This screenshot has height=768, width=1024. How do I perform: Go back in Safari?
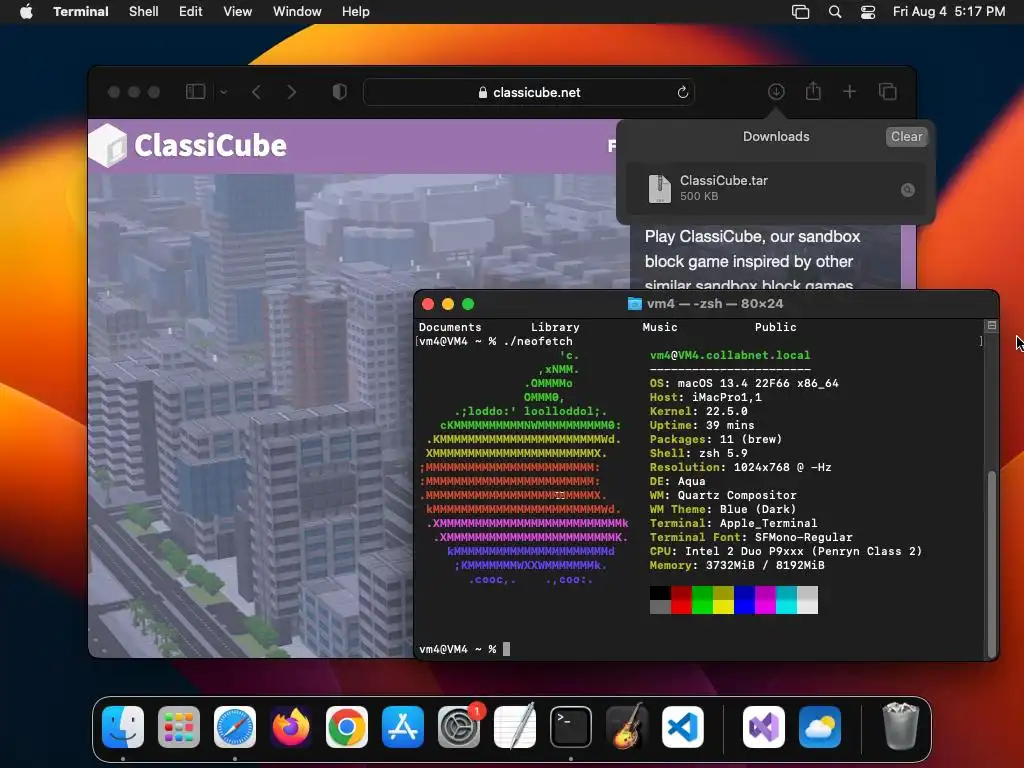(x=256, y=92)
